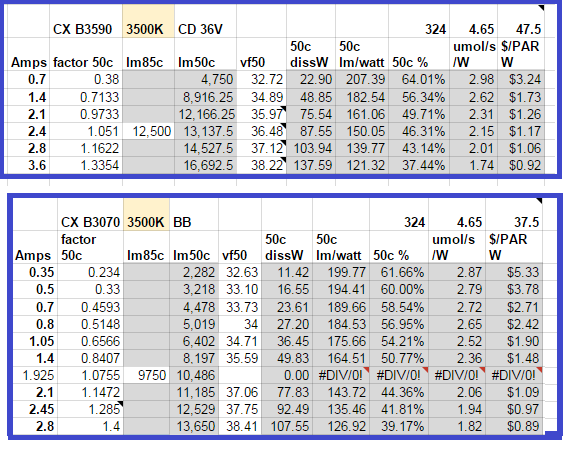This screenshot has width=578, height=457.
Task: Click the $0.92 cost cell
Action: [x=521, y=165]
